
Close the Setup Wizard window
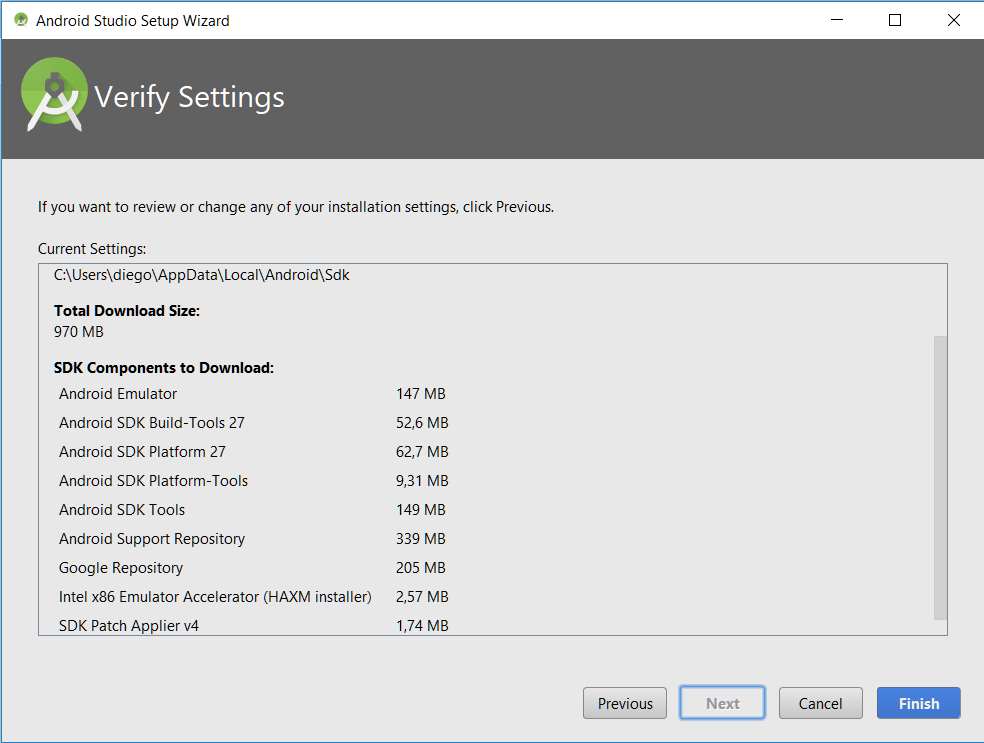pyautogui.click(x=953, y=20)
